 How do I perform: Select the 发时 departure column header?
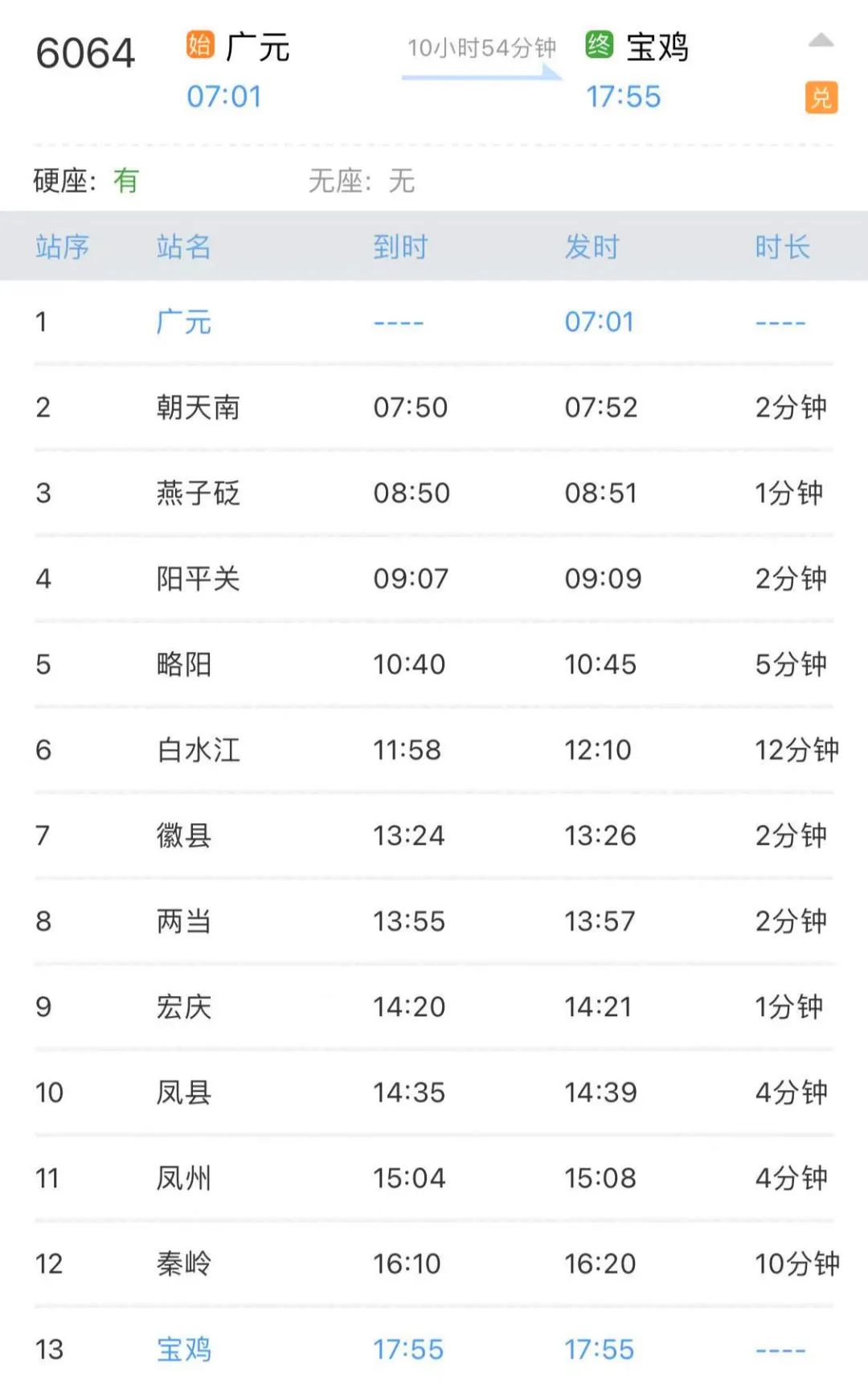[x=592, y=247]
